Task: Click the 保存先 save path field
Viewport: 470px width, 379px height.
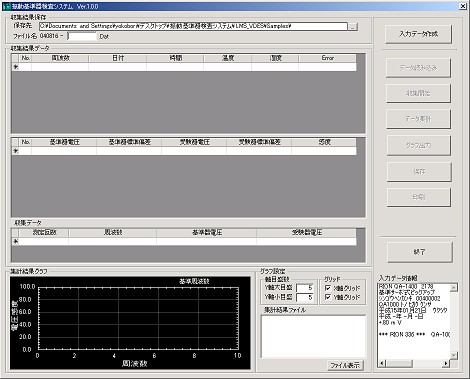Action: click(193, 26)
